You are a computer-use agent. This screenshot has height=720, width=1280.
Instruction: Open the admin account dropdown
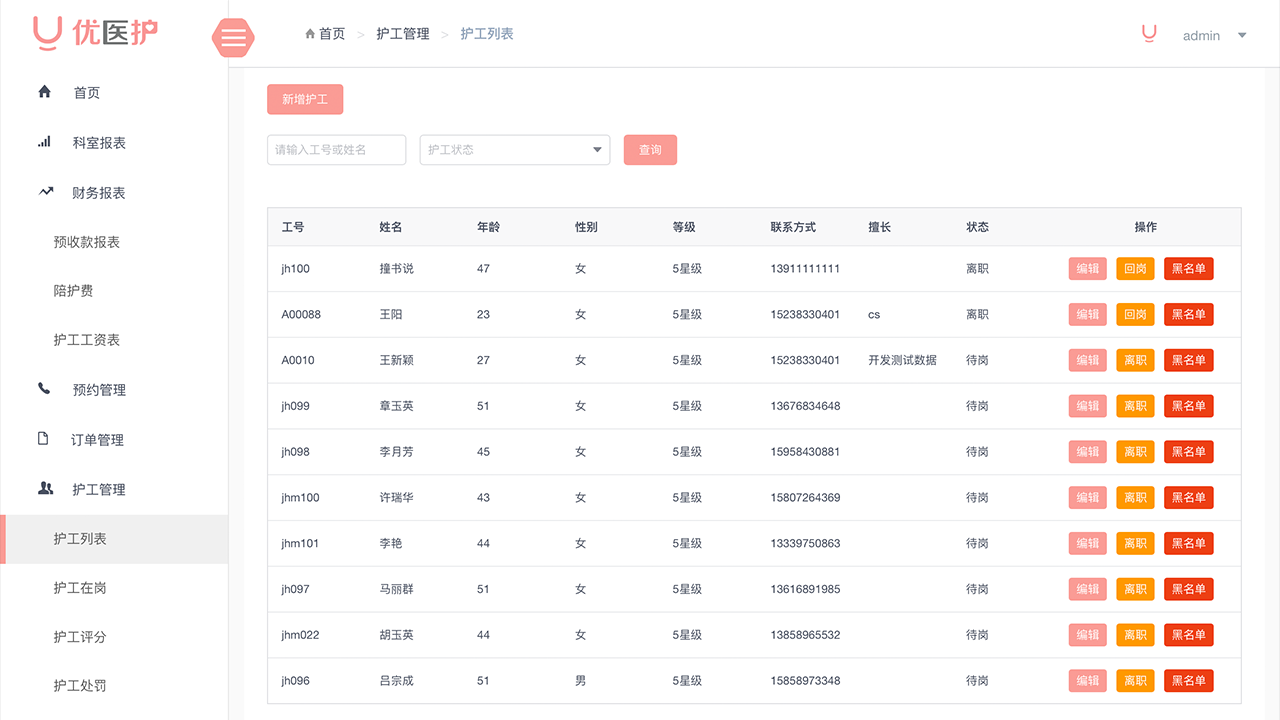point(1215,35)
